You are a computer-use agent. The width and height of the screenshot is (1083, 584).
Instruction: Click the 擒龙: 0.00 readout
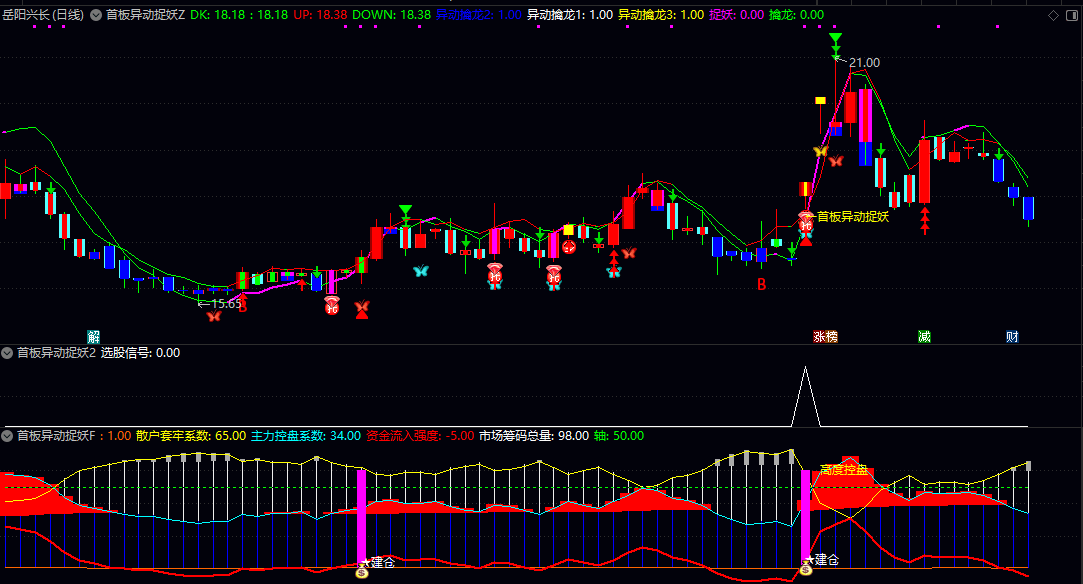796,14
